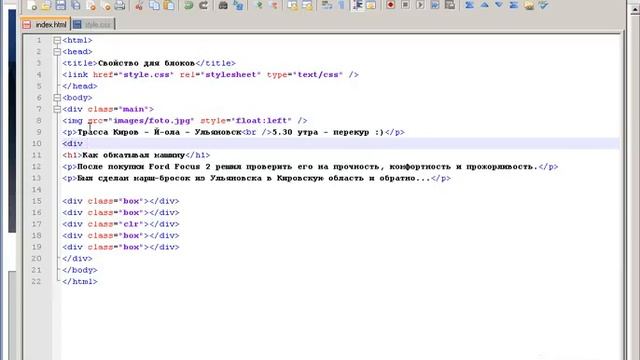The image size is (640, 360).
Task: Save the current file with floppy icon
Action: (60, 5)
